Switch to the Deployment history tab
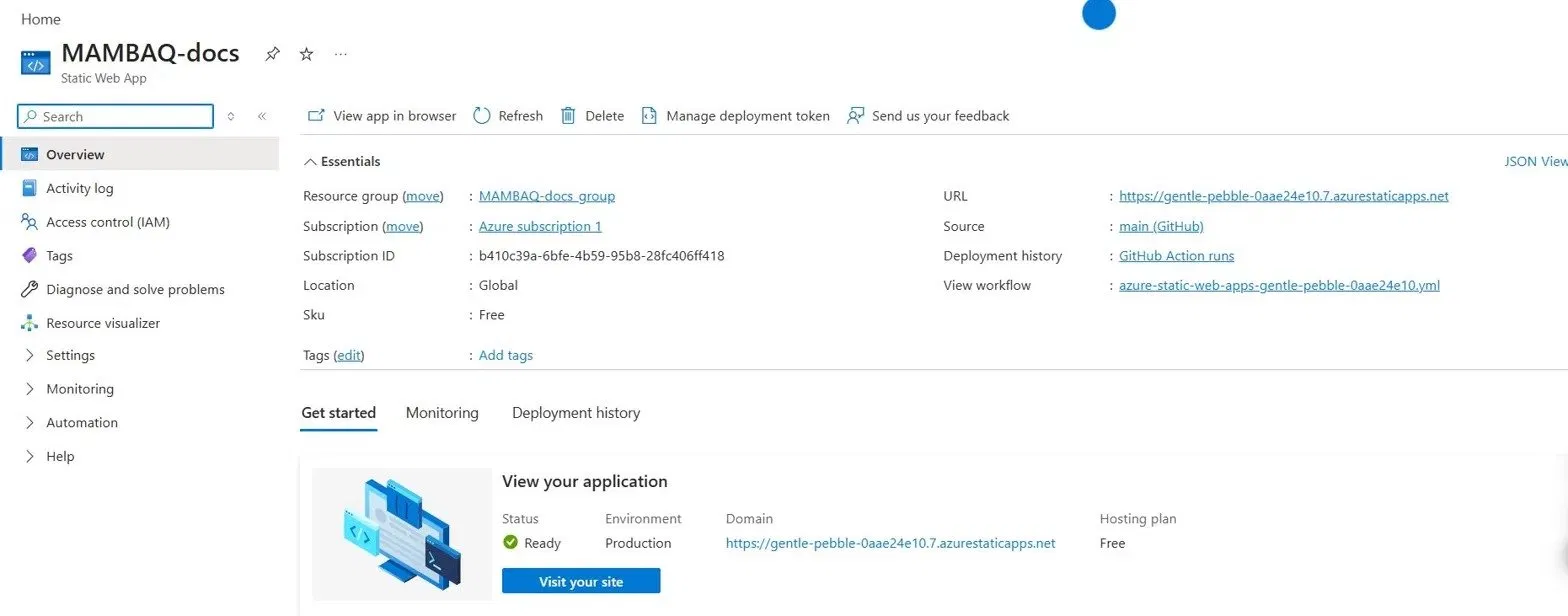The width and height of the screenshot is (1568, 616). (576, 413)
